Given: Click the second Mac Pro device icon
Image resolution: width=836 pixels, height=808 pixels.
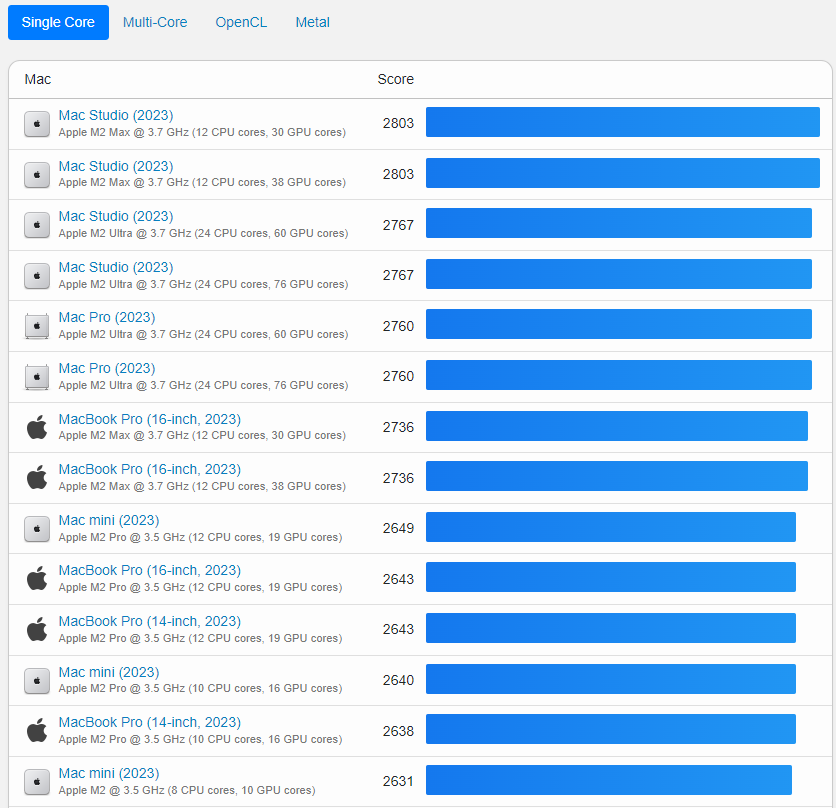Looking at the screenshot, I should [36, 376].
